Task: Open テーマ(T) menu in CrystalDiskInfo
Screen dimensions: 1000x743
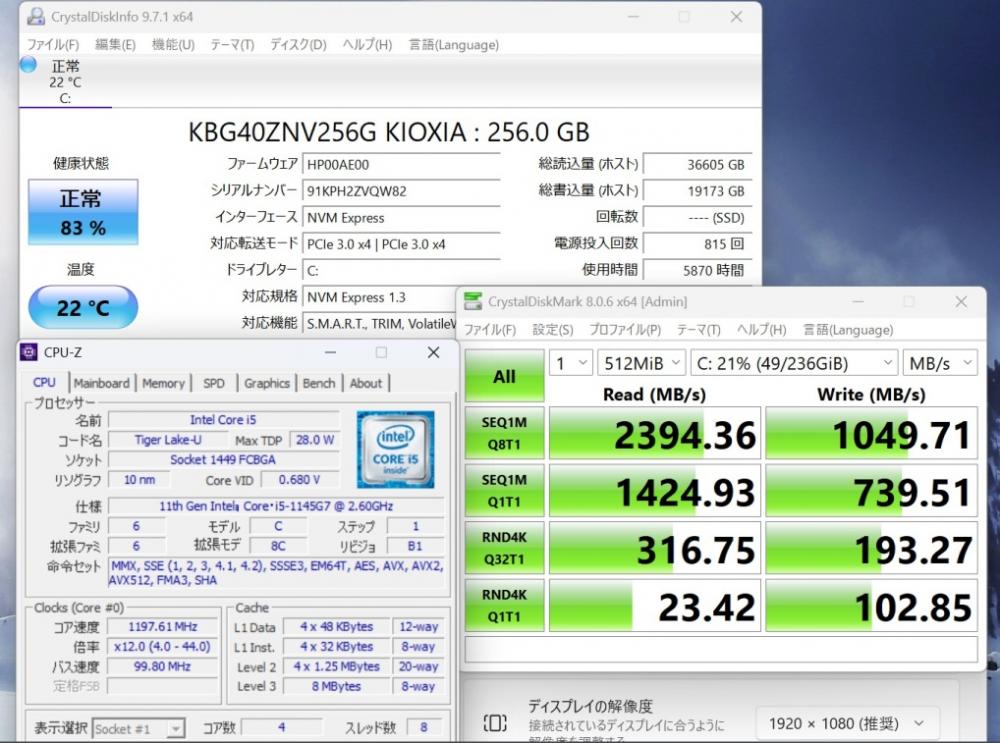Action: pyautogui.click(x=232, y=45)
